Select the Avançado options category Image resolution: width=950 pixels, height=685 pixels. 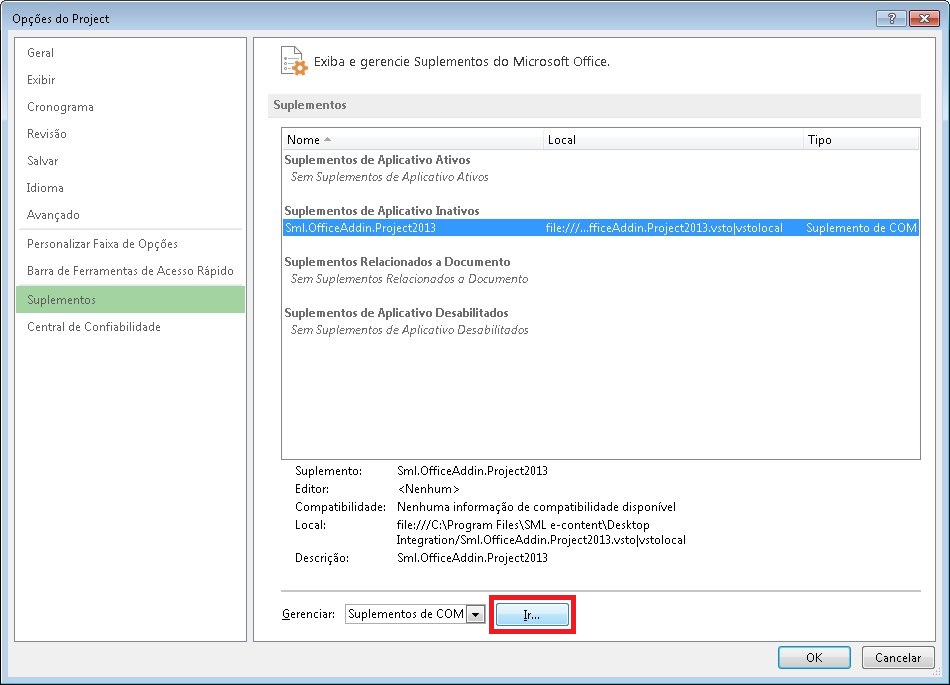[53, 214]
